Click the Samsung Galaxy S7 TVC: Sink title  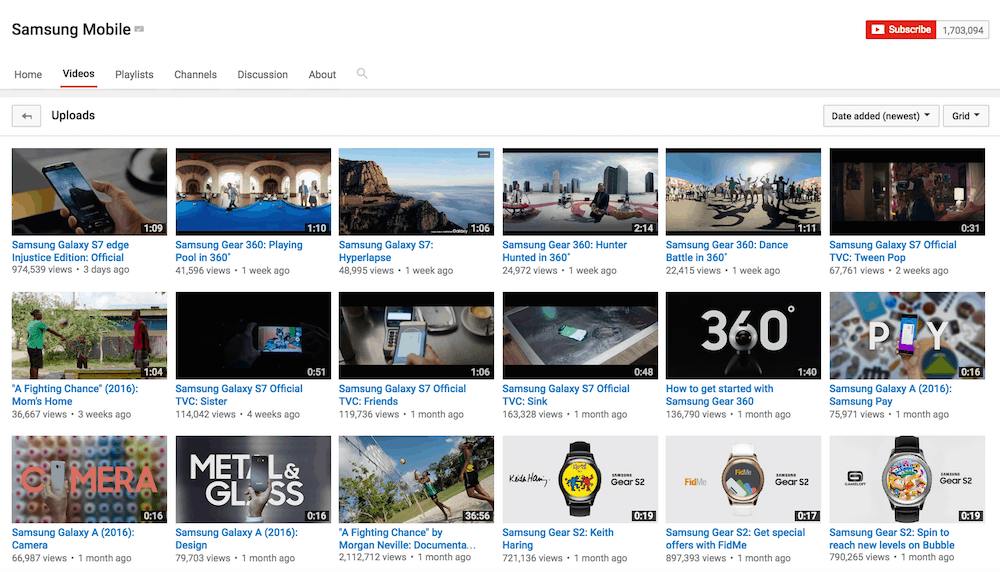[x=565, y=395]
